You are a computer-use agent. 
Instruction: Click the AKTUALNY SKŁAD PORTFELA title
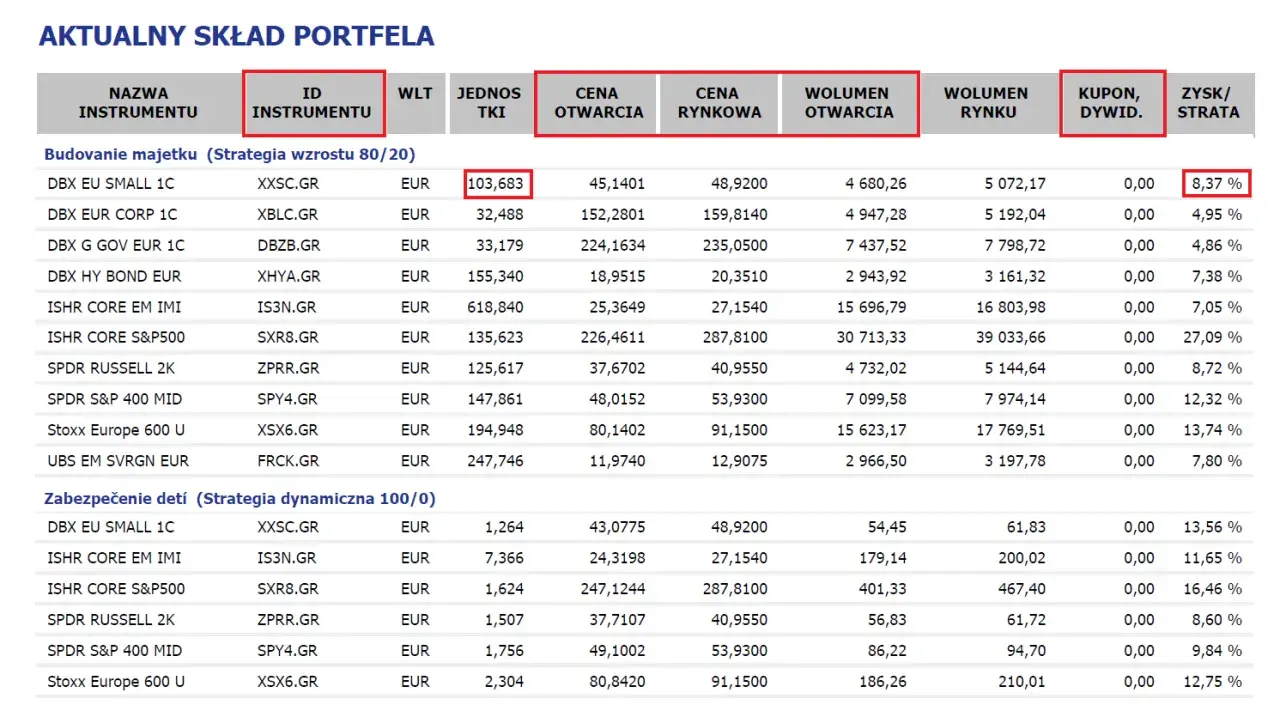click(236, 36)
